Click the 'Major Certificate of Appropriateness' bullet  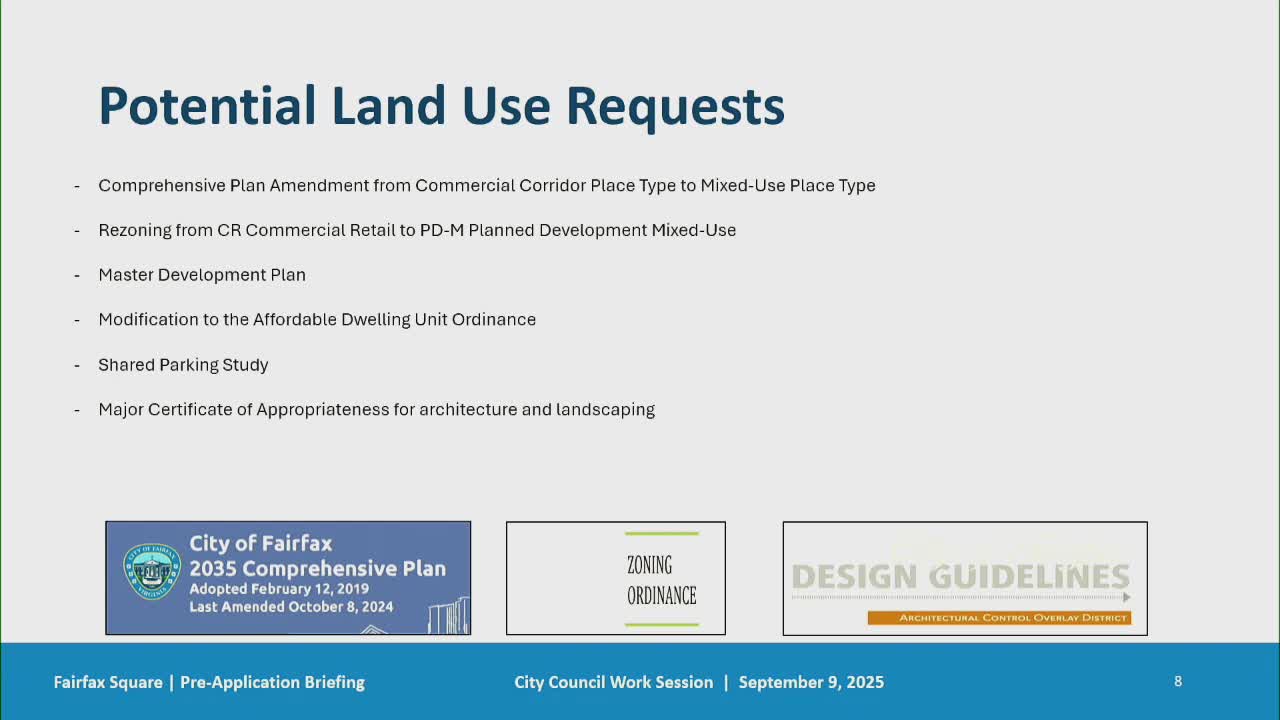[377, 410]
